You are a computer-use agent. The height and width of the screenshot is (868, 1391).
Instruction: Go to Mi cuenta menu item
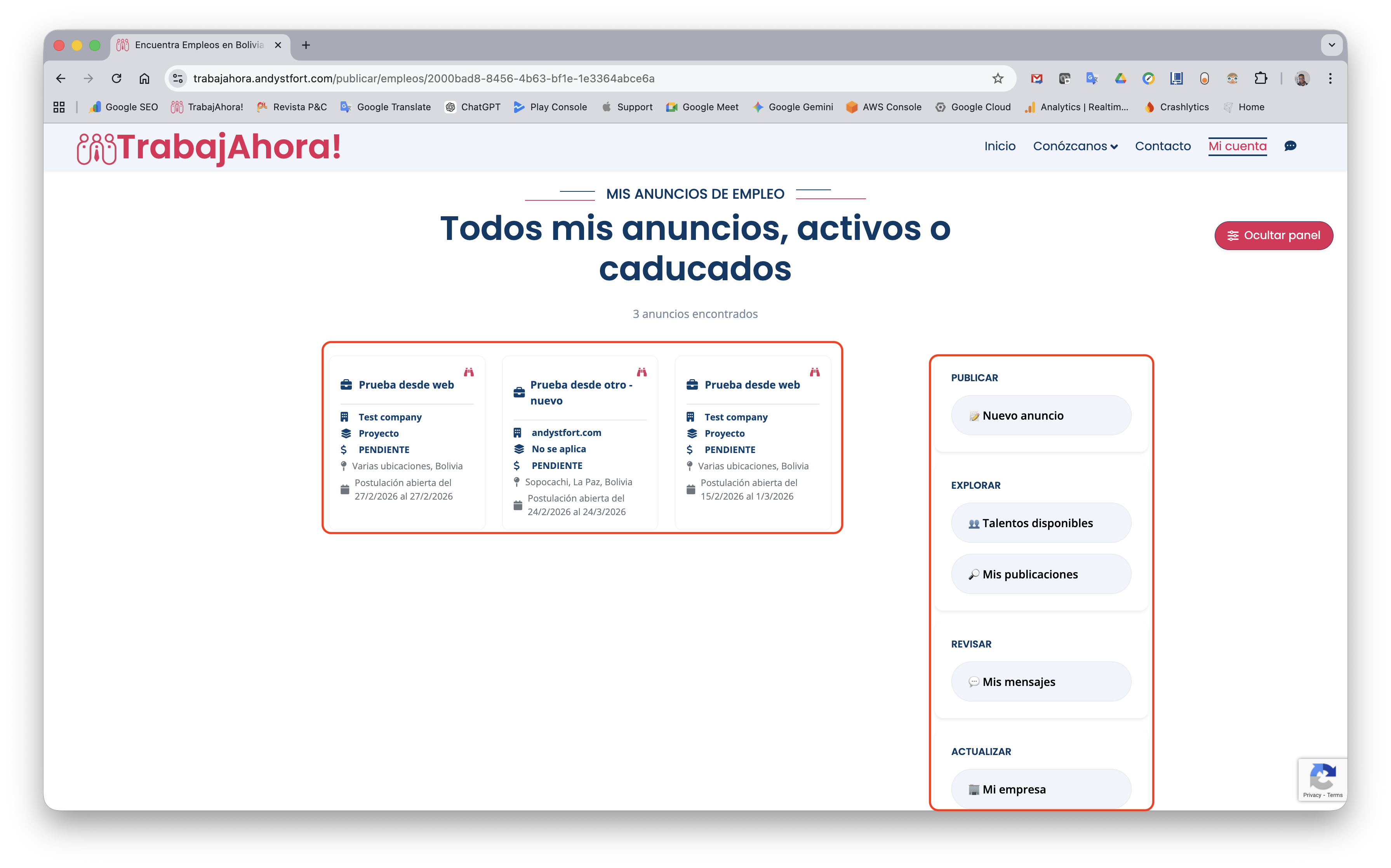(x=1237, y=146)
